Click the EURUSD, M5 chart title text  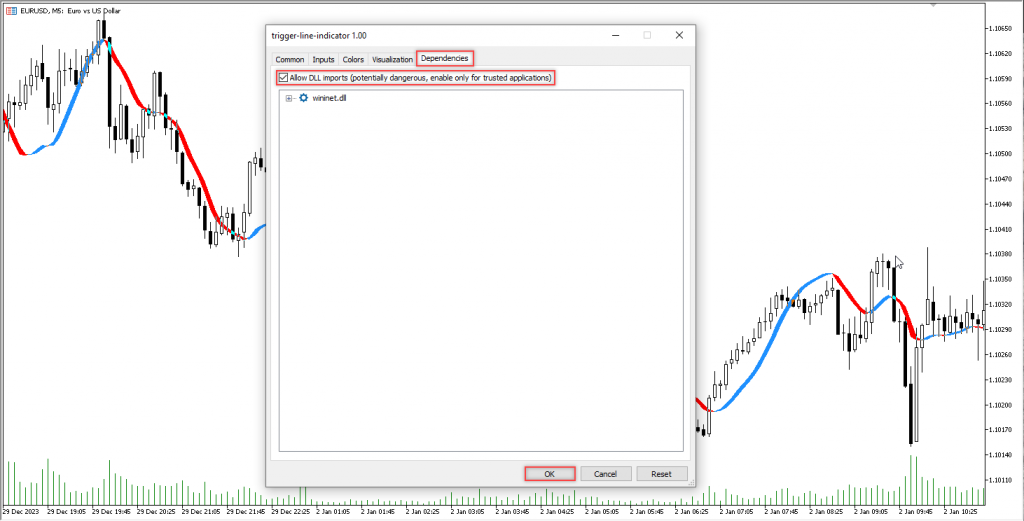click(70, 11)
